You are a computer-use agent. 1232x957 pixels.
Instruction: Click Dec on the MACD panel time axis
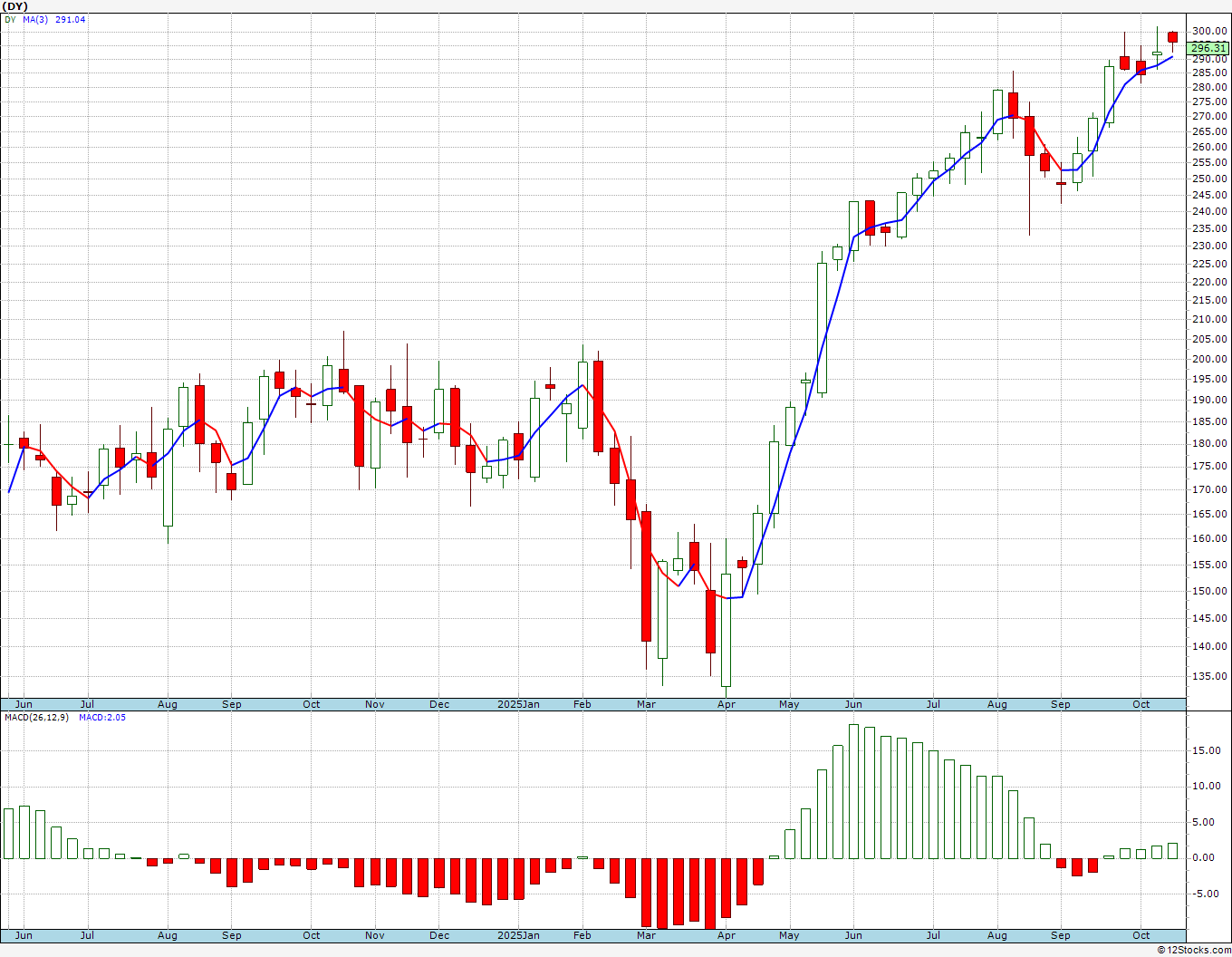pyautogui.click(x=439, y=935)
